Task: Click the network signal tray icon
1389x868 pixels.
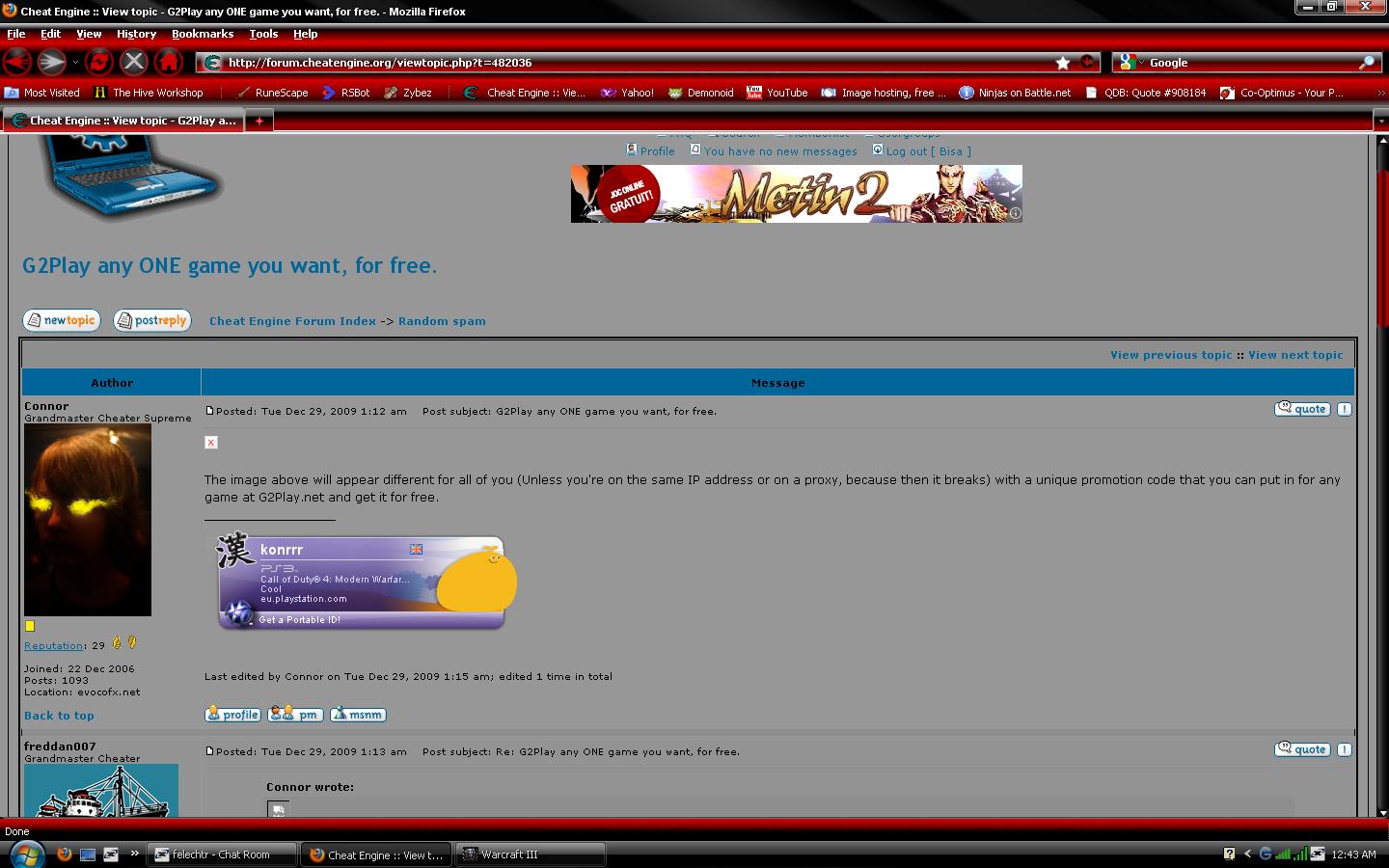Action: [x=1283, y=854]
